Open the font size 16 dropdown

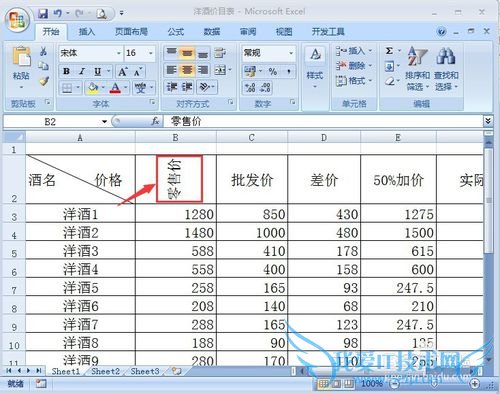coord(151,53)
